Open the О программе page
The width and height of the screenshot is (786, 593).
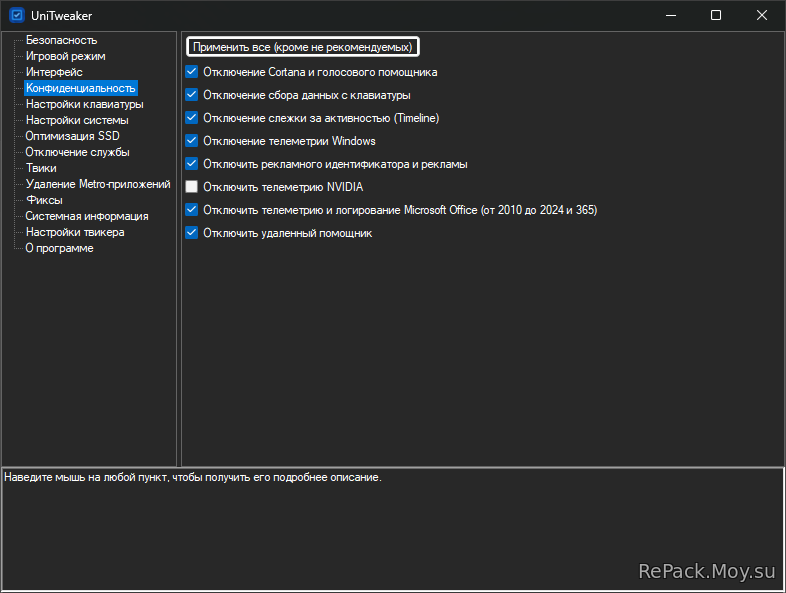[x=60, y=248]
